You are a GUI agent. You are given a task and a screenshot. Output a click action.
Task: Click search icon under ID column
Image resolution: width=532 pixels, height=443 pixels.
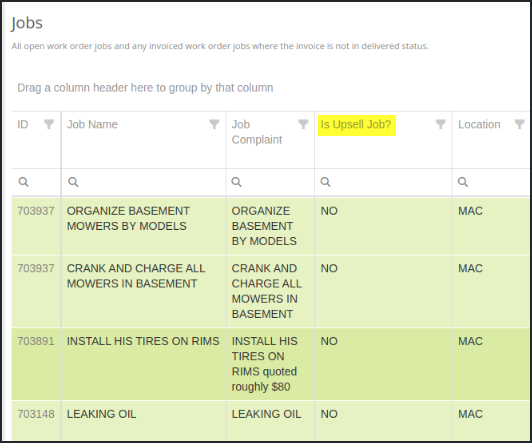[x=23, y=182]
